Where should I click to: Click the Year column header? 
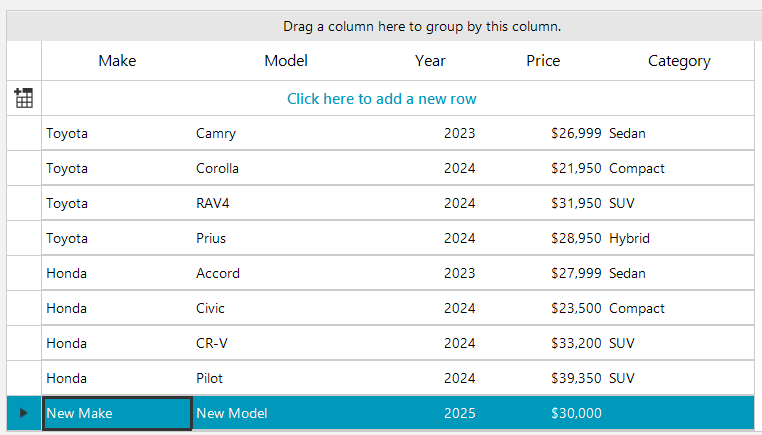[x=430, y=61]
